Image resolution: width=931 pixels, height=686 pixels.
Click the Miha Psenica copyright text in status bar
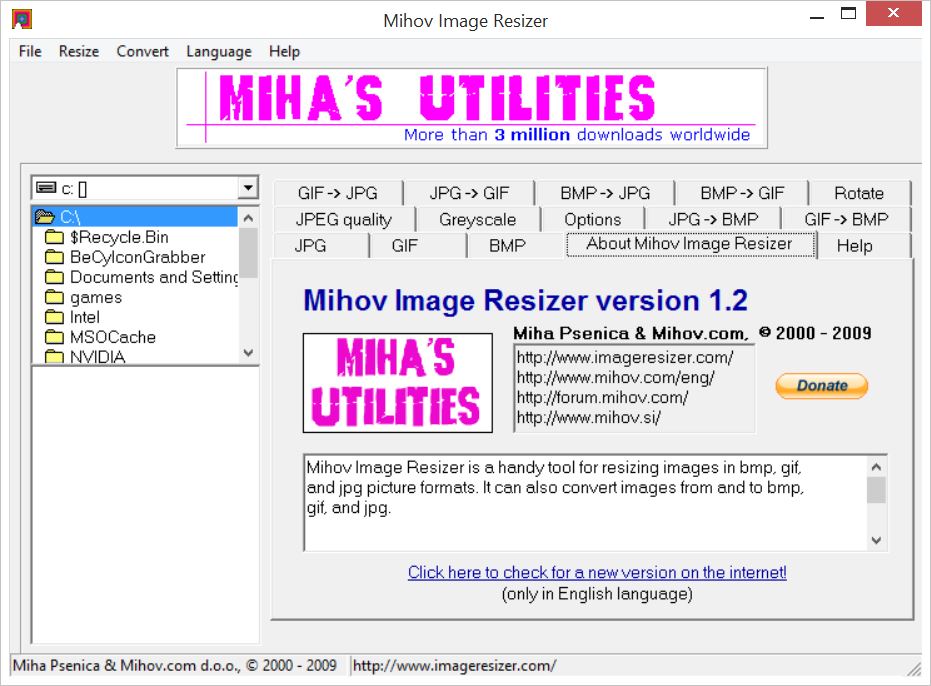coord(175,666)
